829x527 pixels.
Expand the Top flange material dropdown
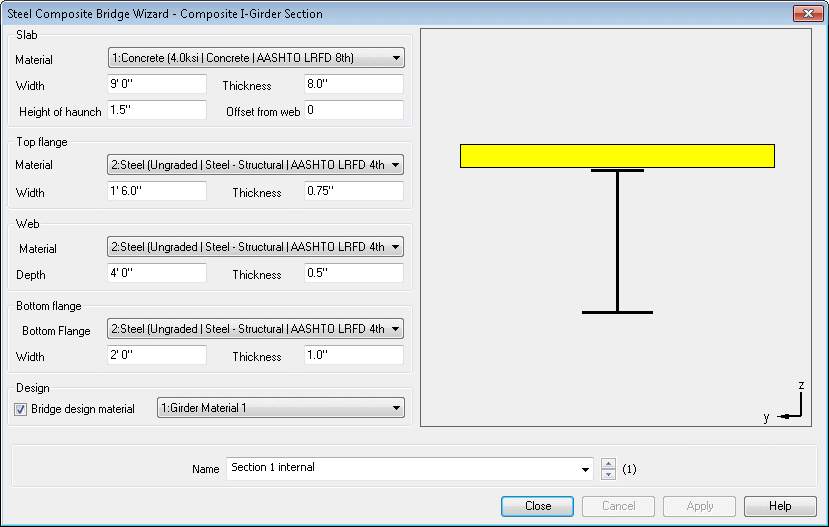397,164
